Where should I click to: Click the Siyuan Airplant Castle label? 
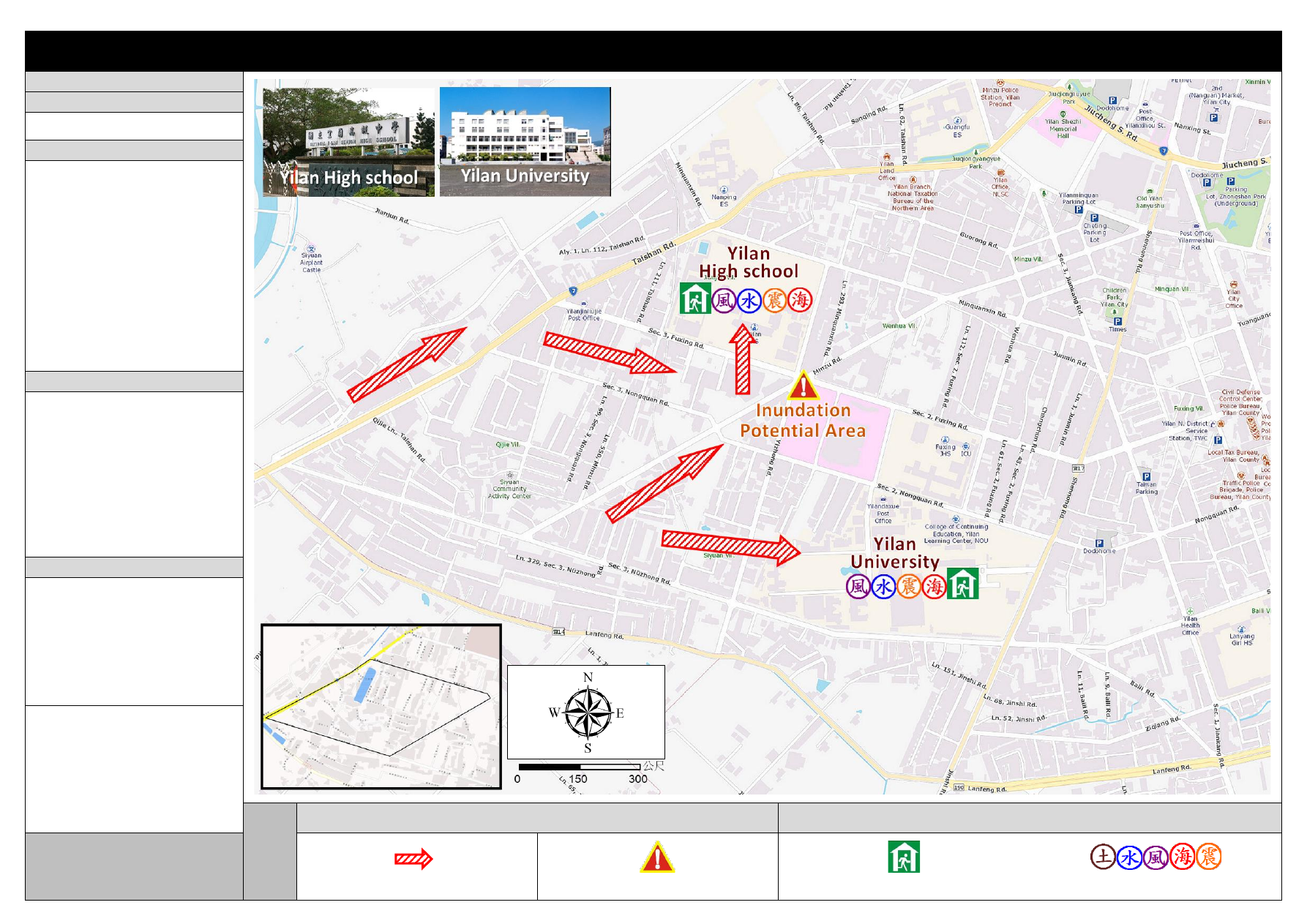(x=311, y=263)
